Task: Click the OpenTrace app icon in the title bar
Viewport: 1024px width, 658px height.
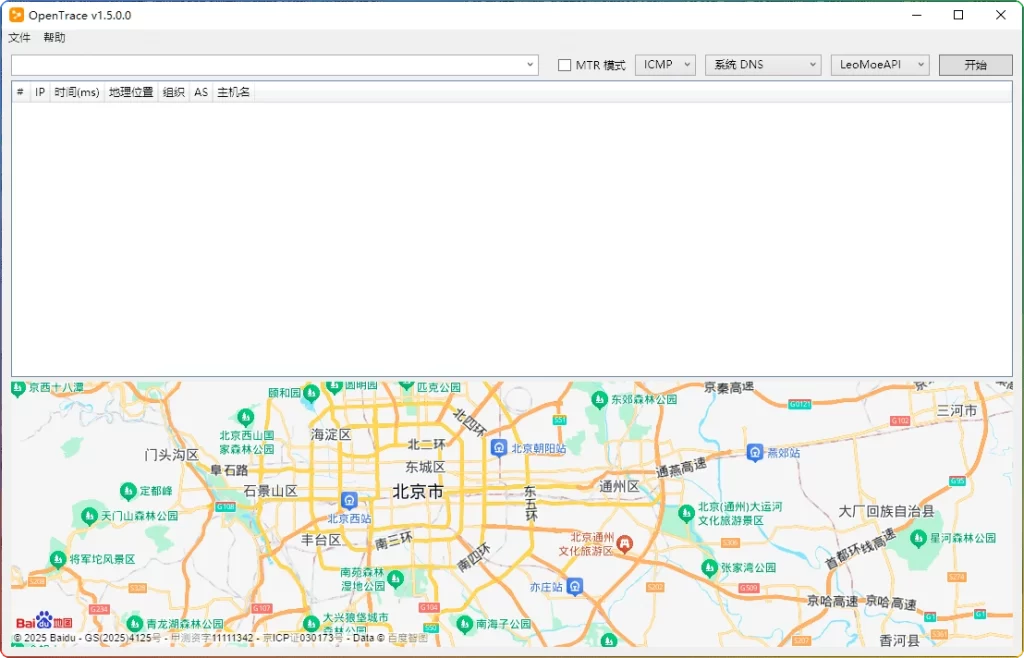Action: coord(17,15)
